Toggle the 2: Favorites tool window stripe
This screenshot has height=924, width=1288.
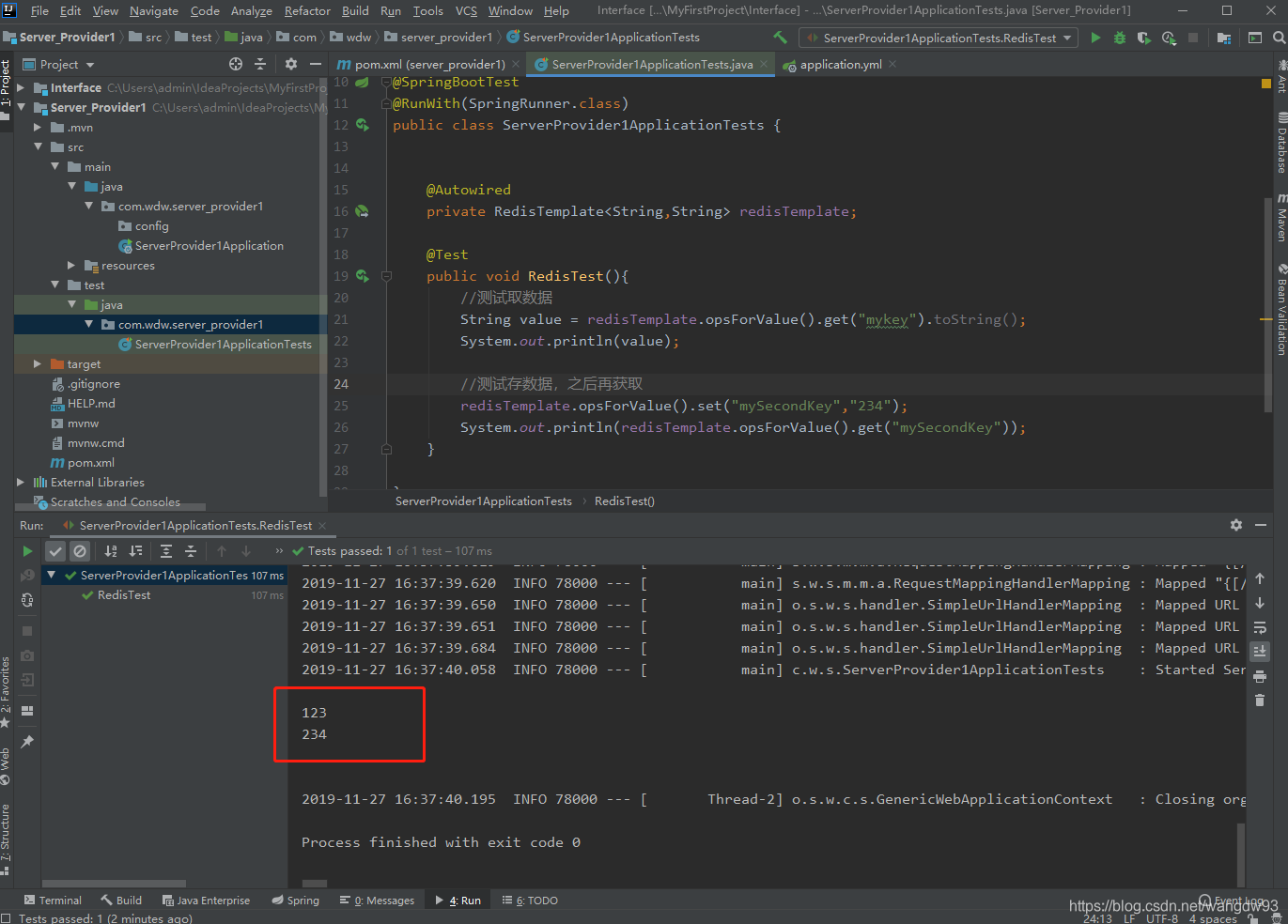coord(6,692)
